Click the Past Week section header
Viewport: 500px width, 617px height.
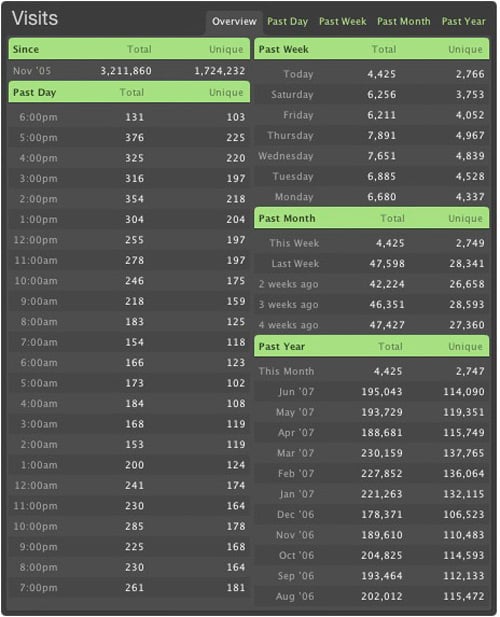coord(371,49)
